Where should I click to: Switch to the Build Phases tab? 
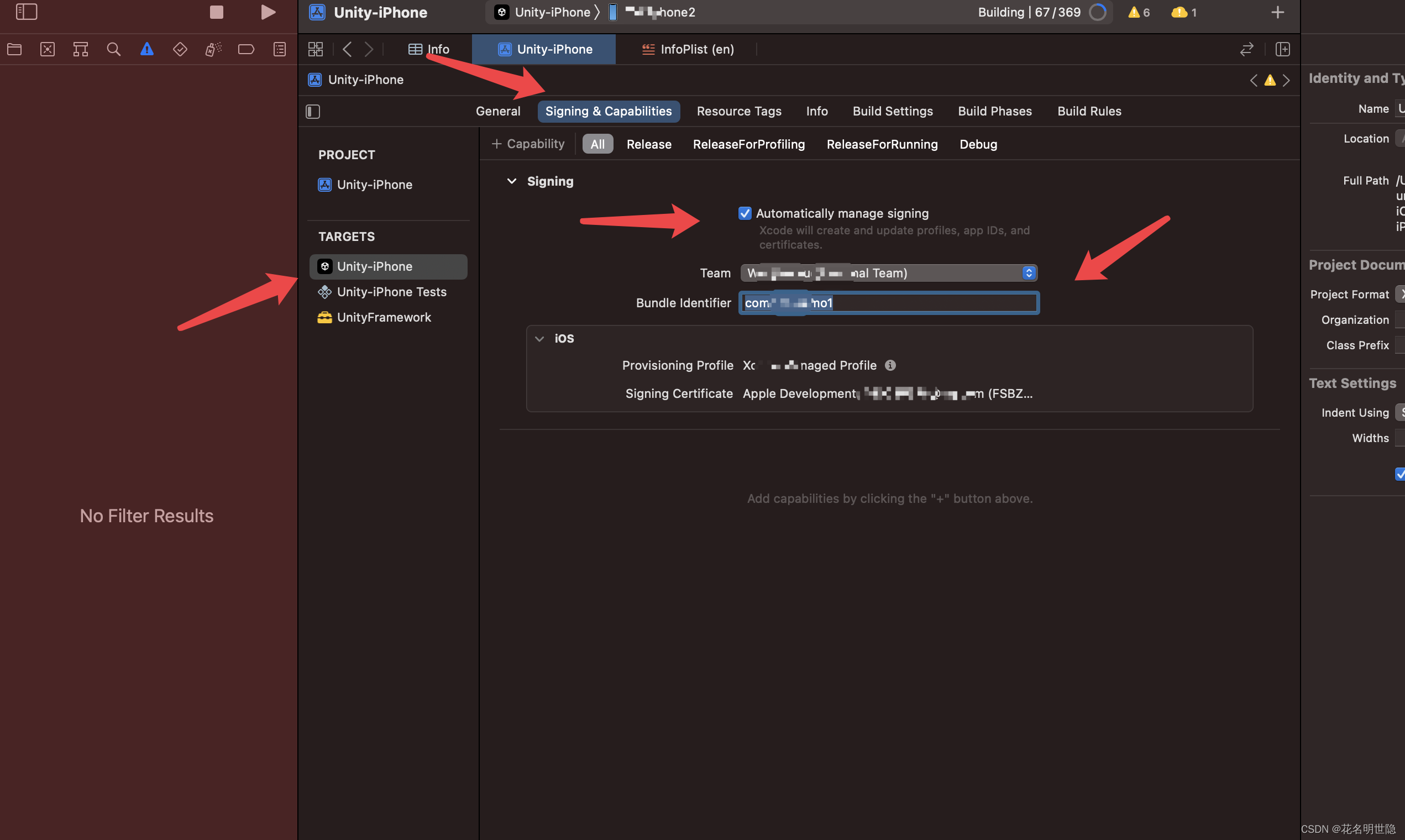994,111
